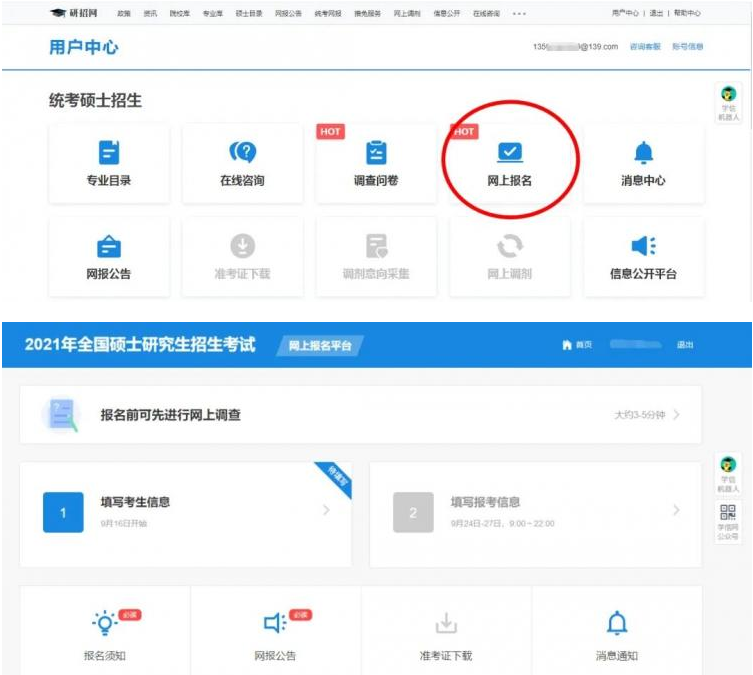Open 统考网报 nav item

click(328, 13)
